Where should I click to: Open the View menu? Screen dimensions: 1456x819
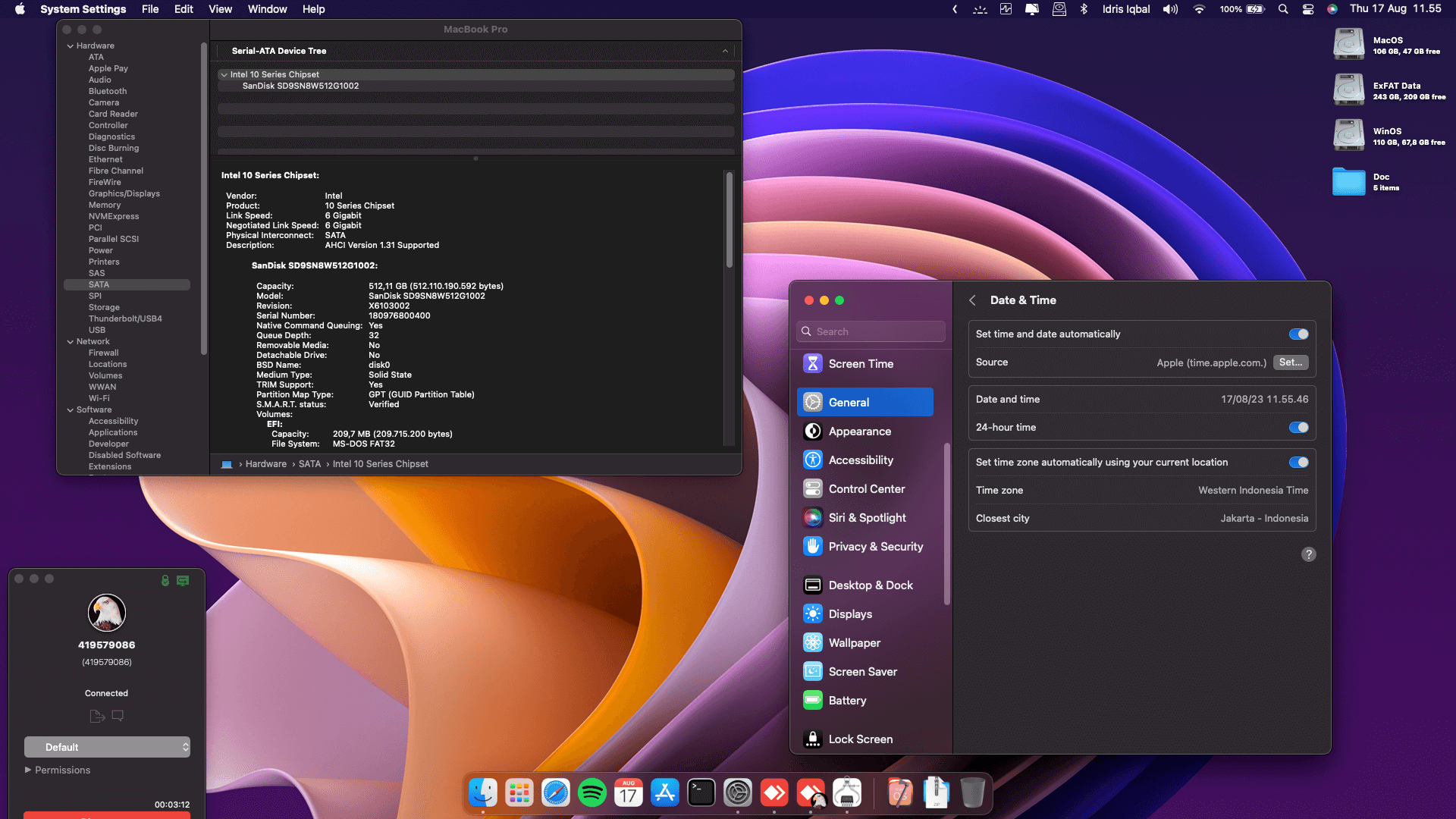point(220,9)
